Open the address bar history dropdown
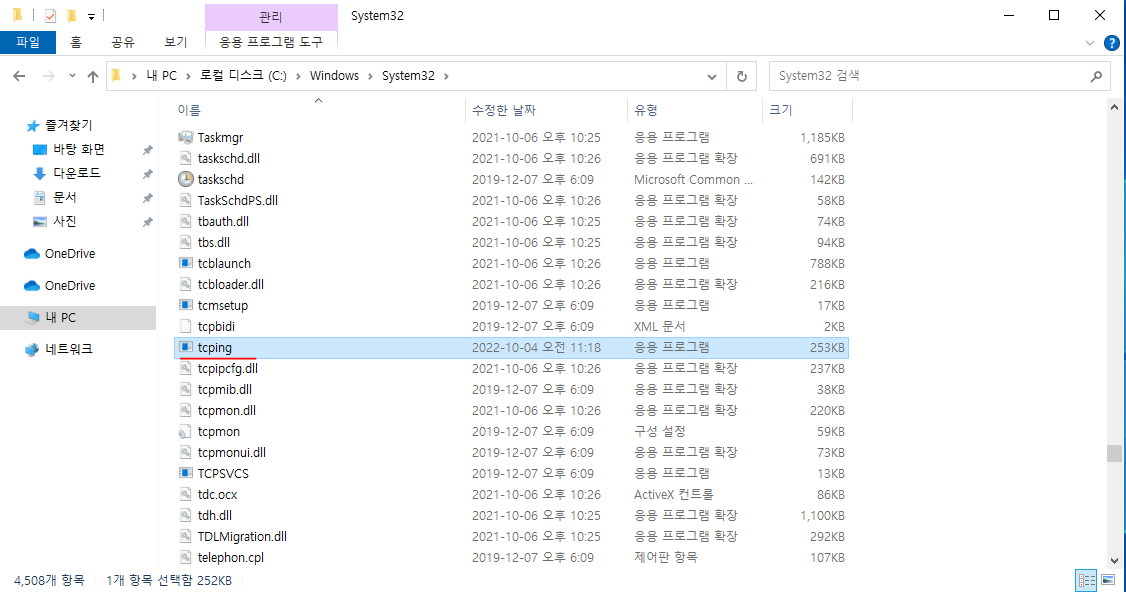 coord(712,76)
